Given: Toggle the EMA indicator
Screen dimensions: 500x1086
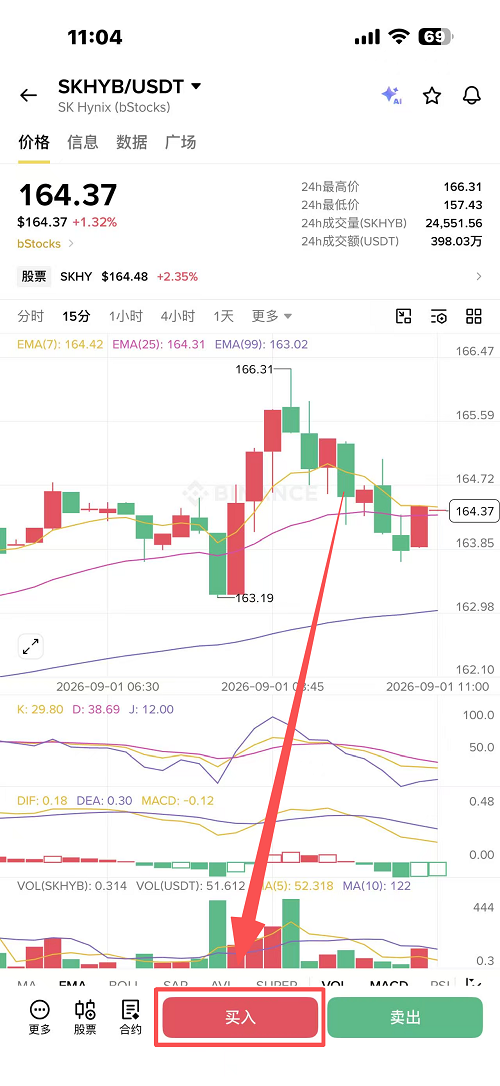Looking at the screenshot, I should point(73,985).
